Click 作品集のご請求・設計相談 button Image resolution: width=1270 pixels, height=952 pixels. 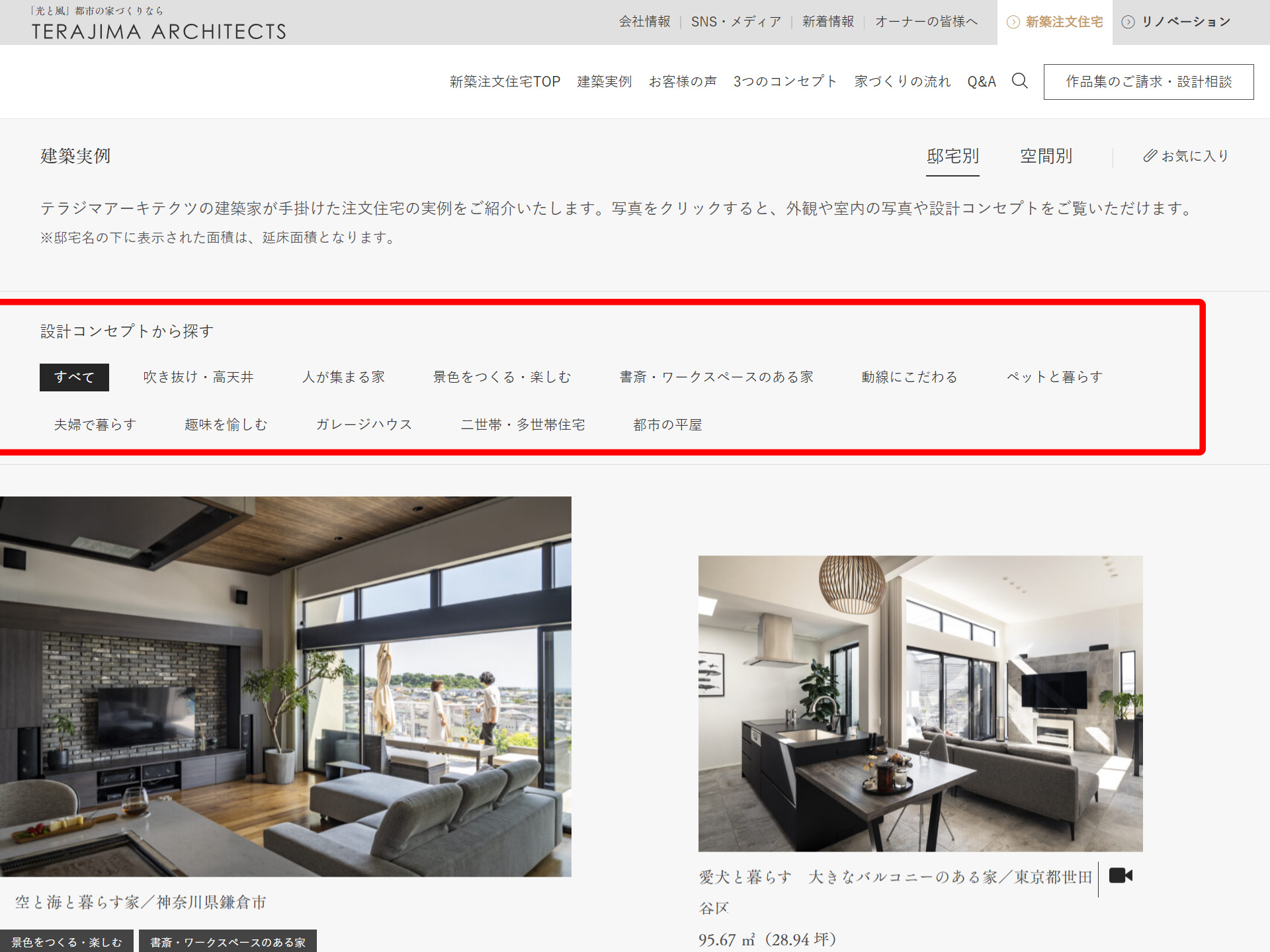(1148, 82)
